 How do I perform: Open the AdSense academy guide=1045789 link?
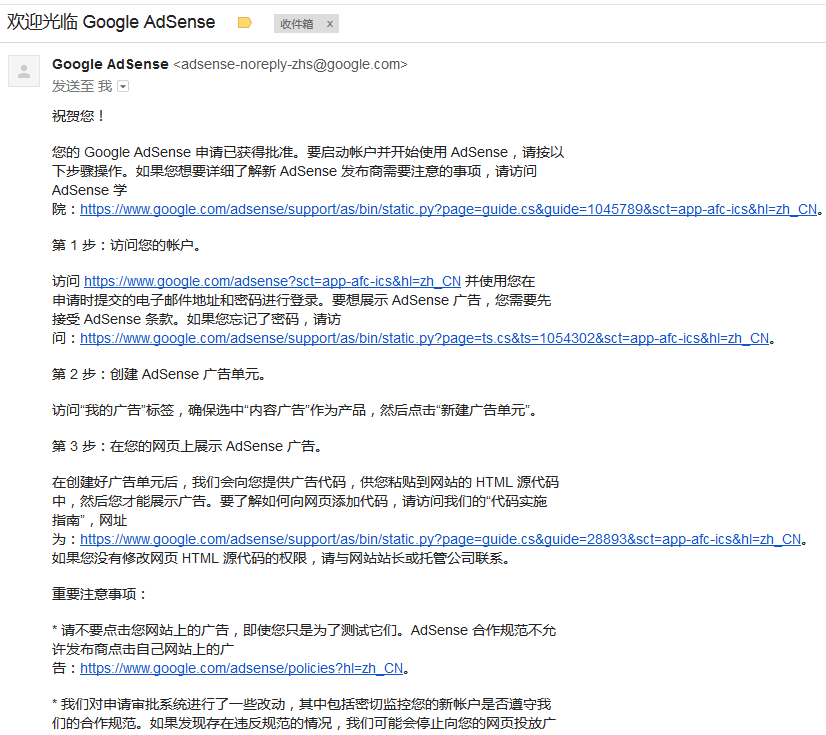[448, 209]
